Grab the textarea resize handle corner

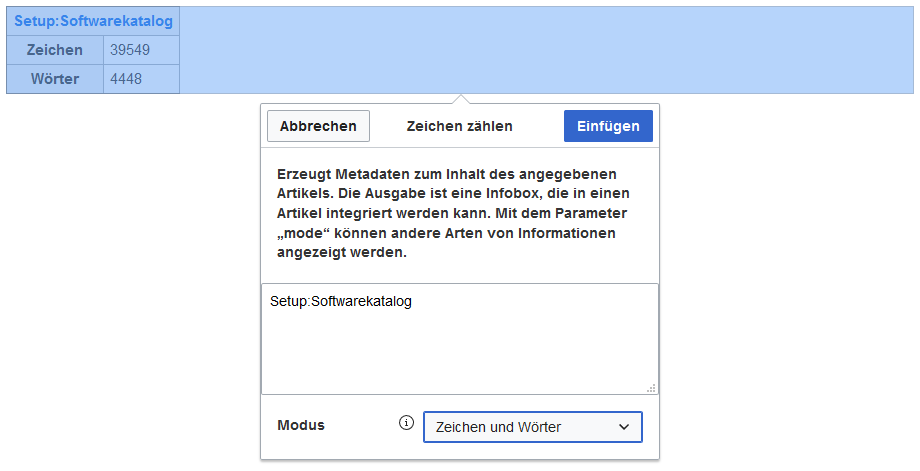(x=651, y=387)
